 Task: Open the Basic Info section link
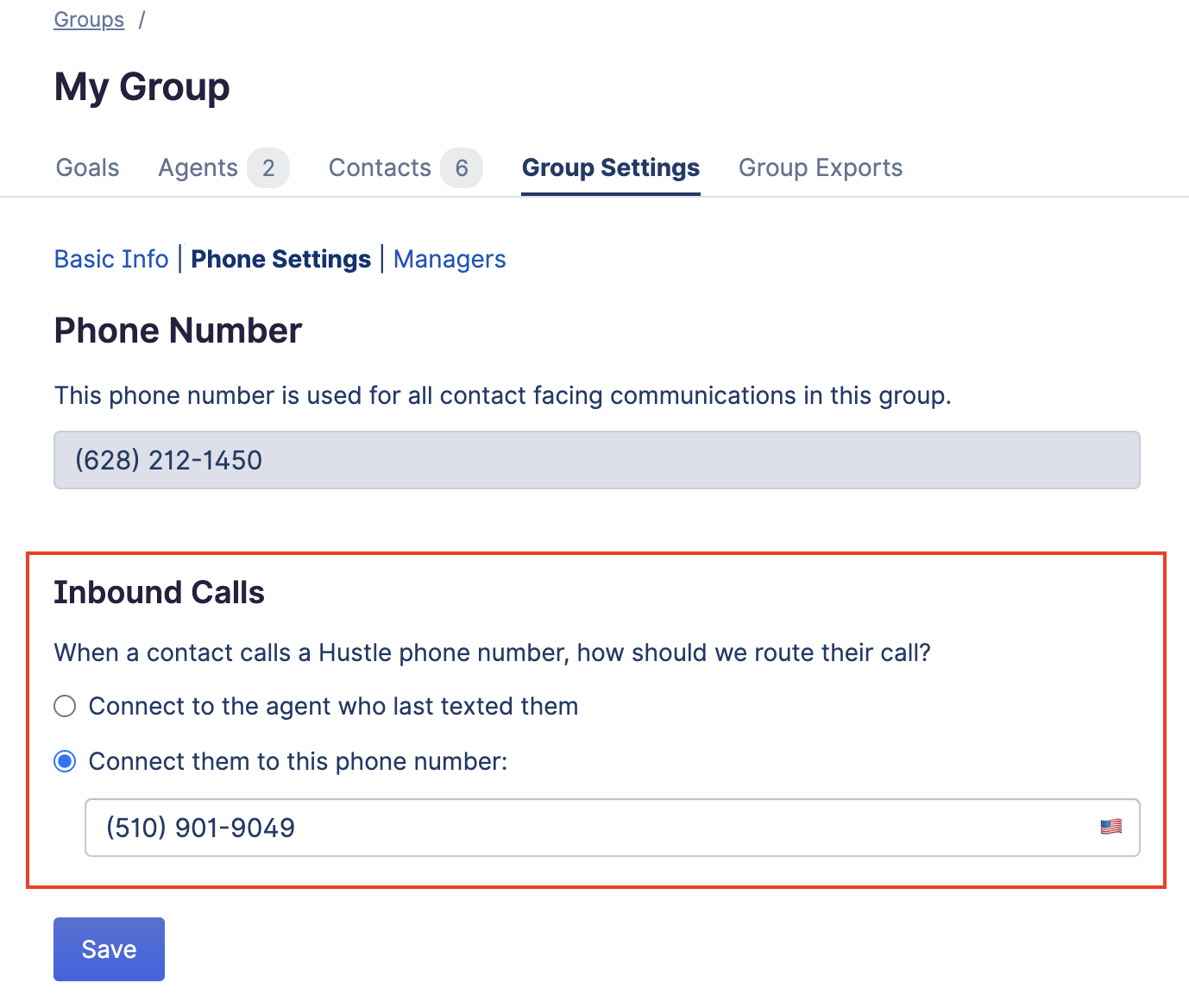point(111,259)
